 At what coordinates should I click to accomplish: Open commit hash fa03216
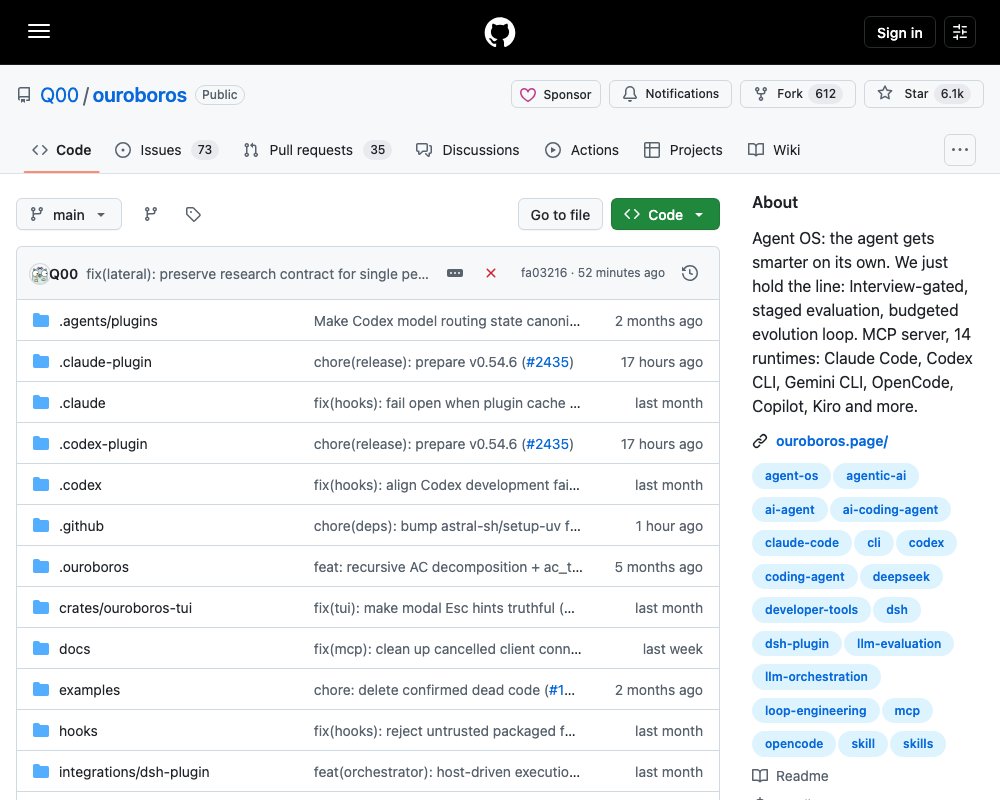point(543,273)
